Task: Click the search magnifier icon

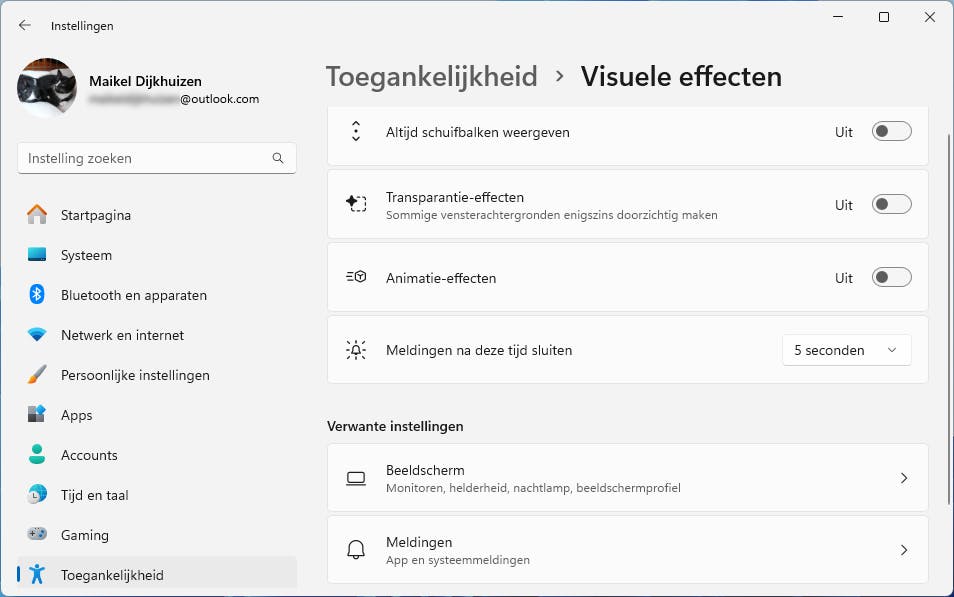Action: [x=278, y=158]
